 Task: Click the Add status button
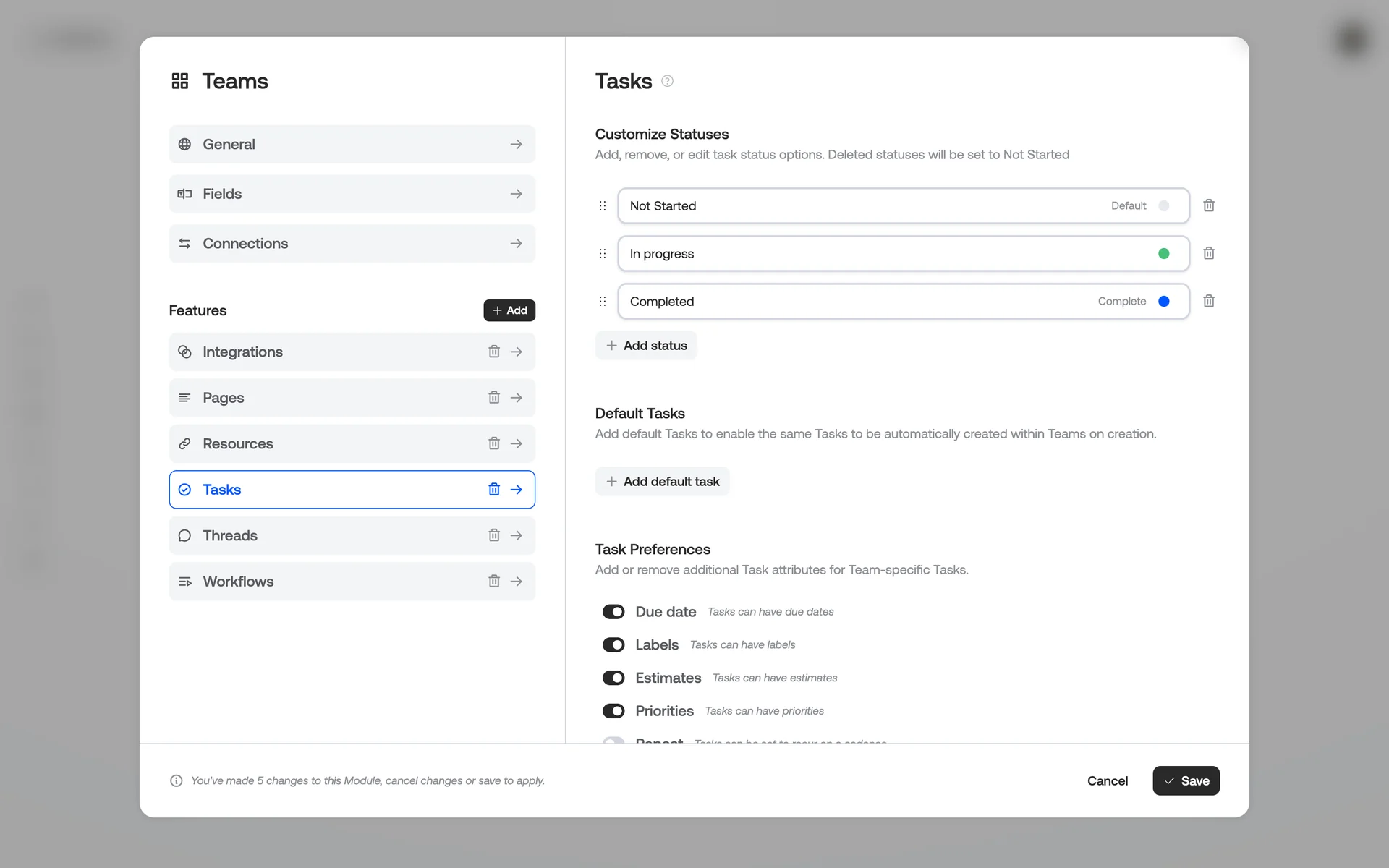(x=646, y=346)
